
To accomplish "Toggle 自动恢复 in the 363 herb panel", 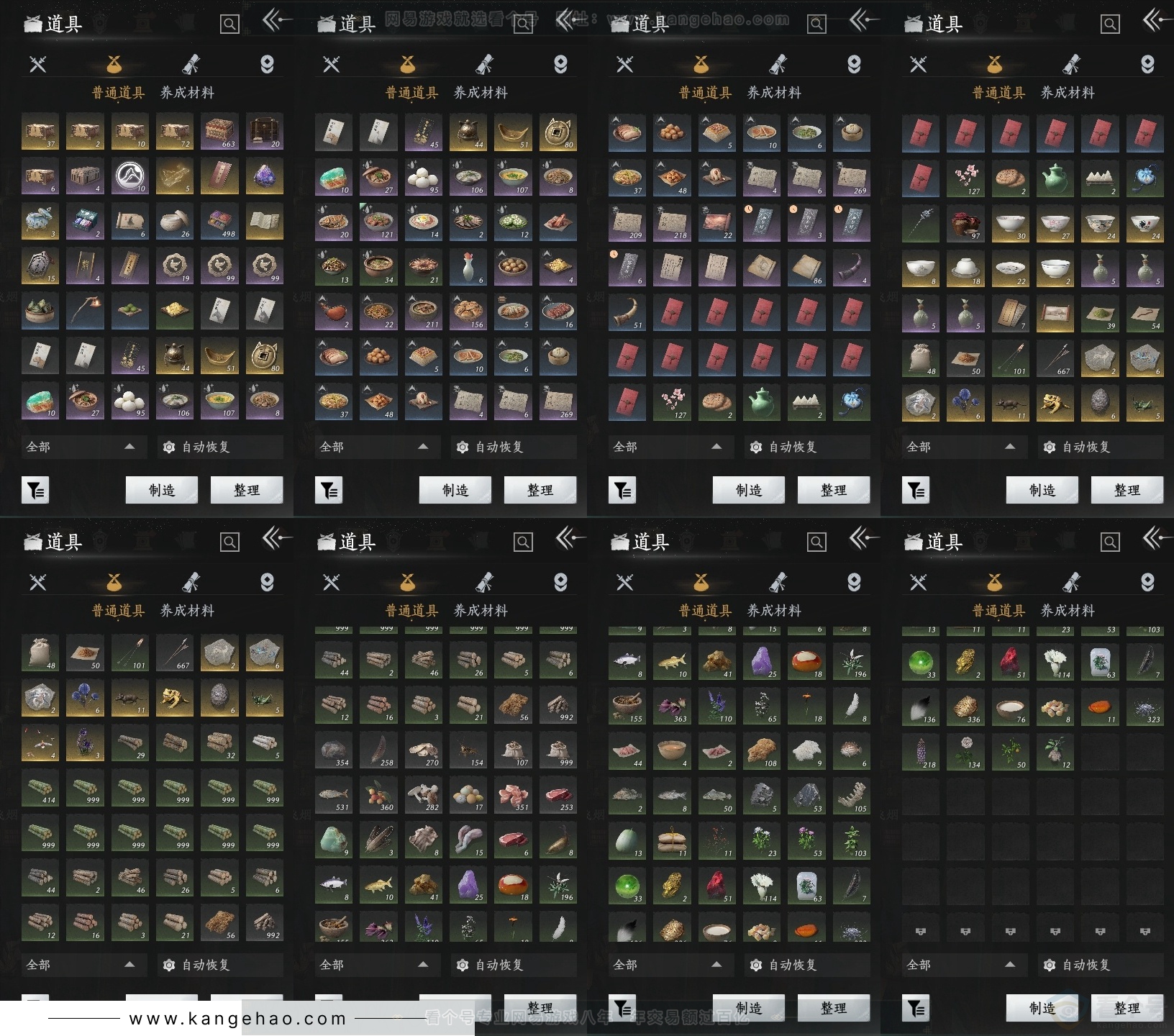I will (x=807, y=965).
